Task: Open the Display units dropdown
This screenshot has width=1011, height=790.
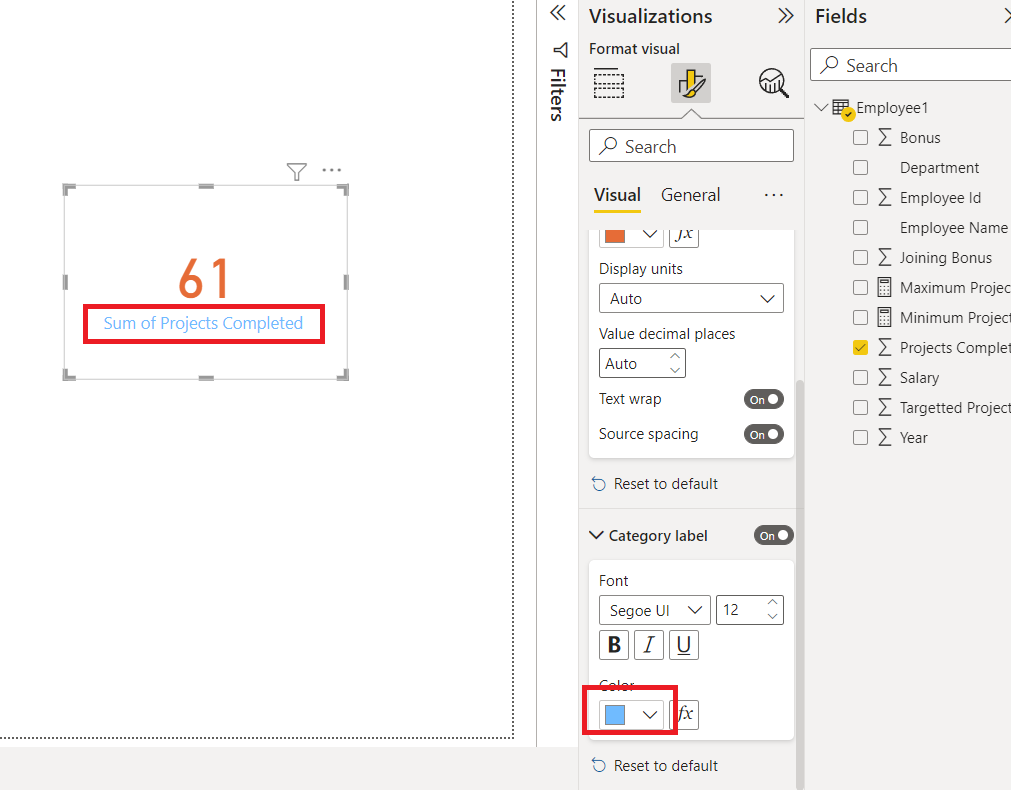Action: [x=691, y=298]
